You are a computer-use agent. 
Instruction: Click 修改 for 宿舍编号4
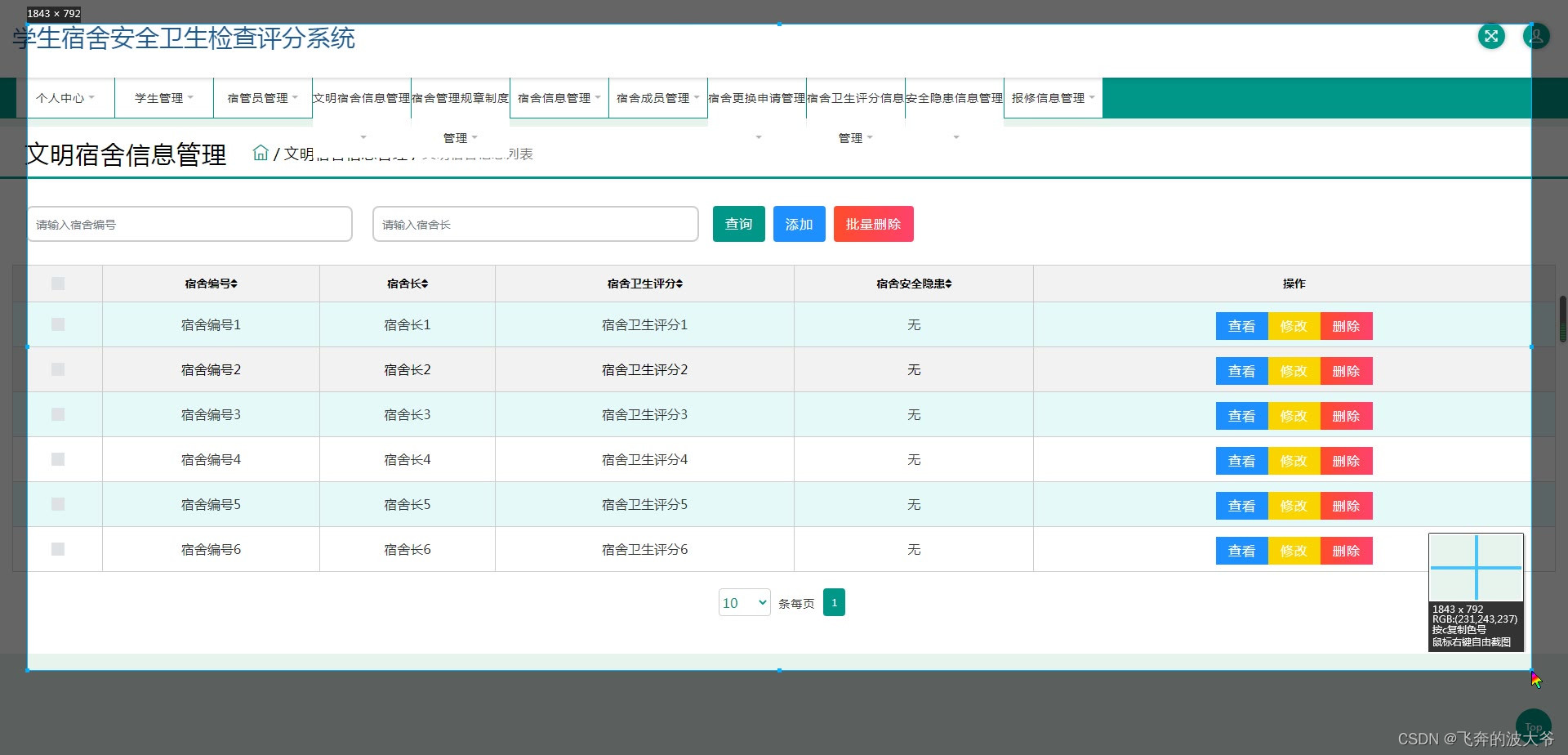coord(1294,461)
